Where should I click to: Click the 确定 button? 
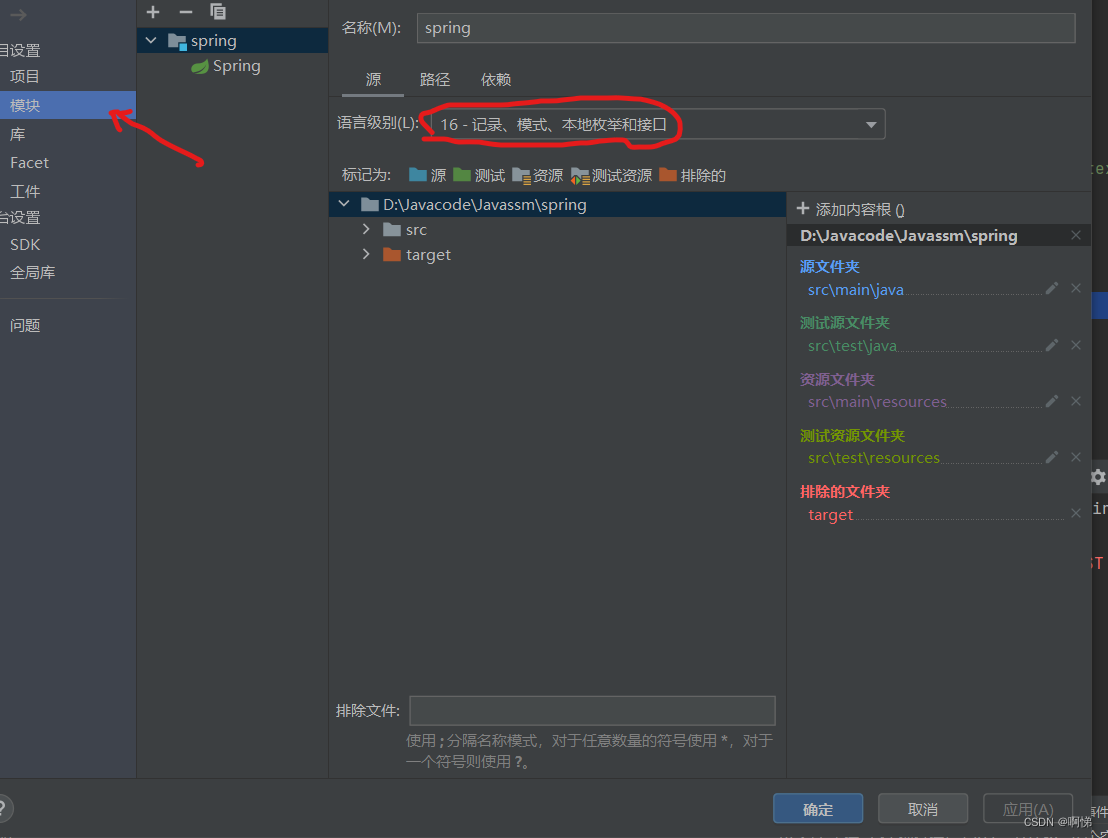click(x=818, y=808)
